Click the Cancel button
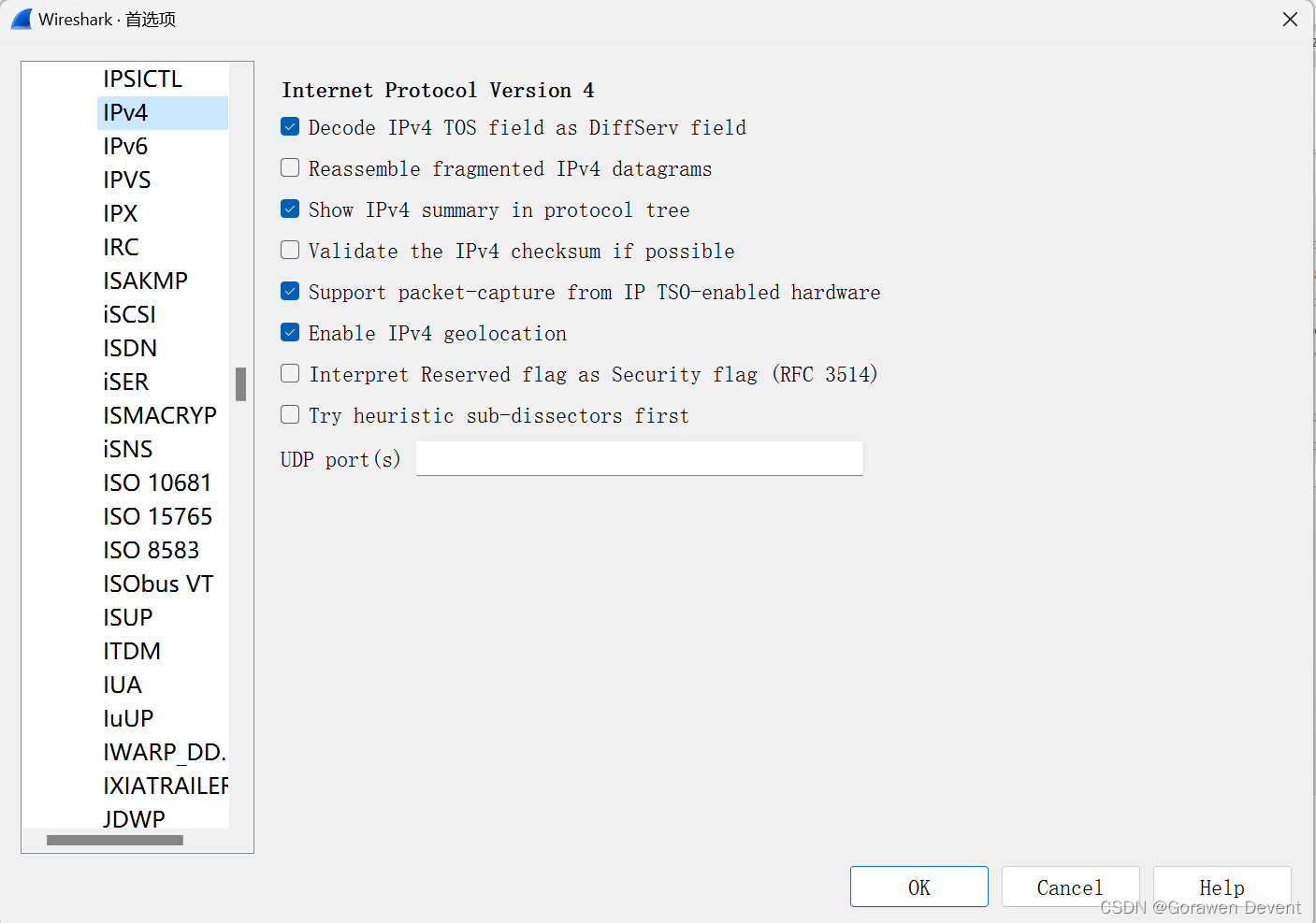Screen dimensions: 1316x923 tap(1070, 887)
